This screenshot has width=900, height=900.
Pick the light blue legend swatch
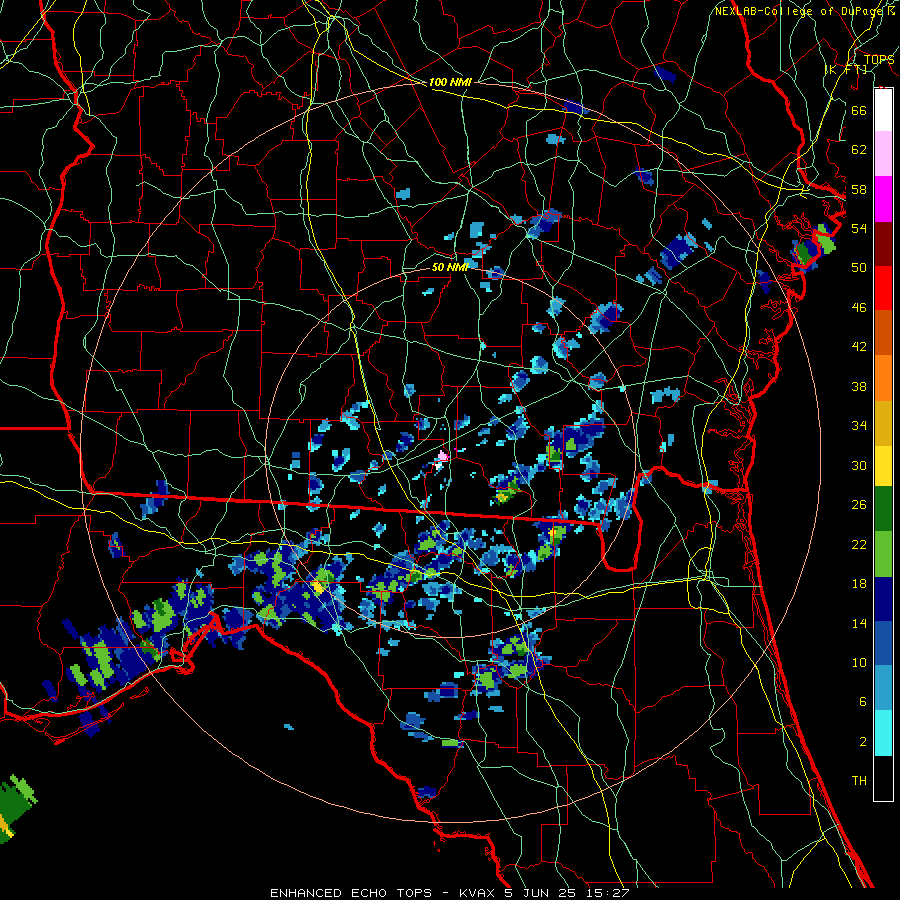tap(883, 688)
